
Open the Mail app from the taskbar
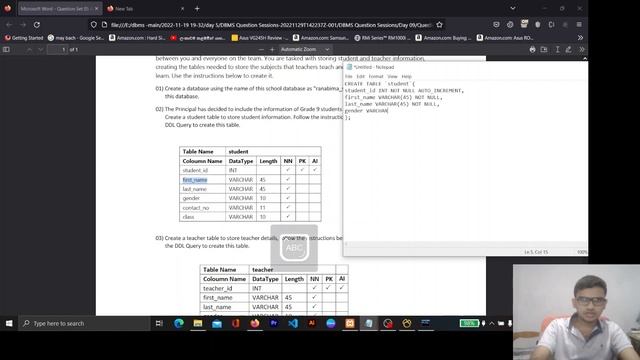tap(217, 323)
